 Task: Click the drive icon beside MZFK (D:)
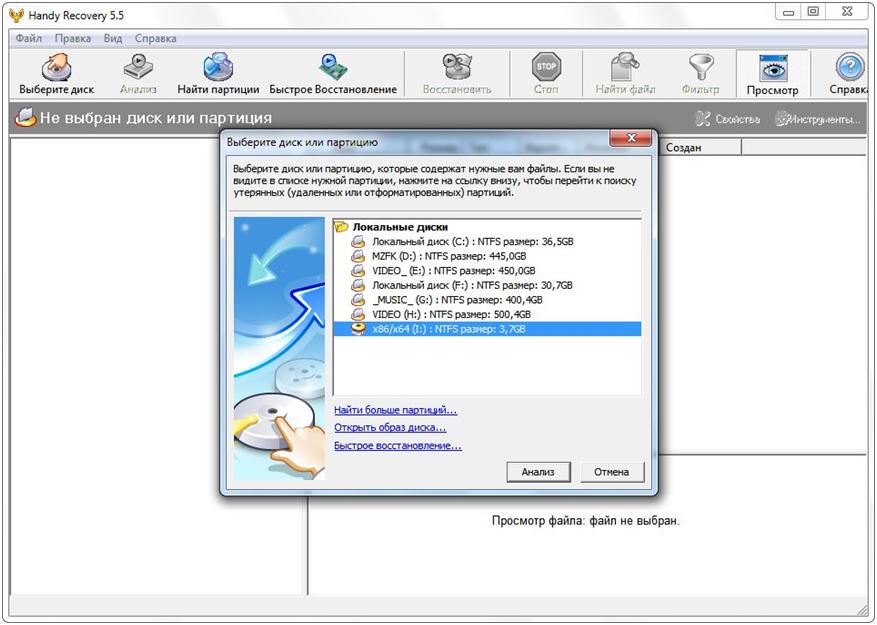pos(358,256)
